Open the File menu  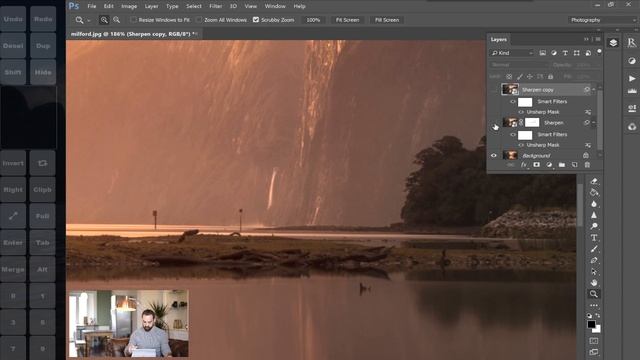tap(91, 6)
